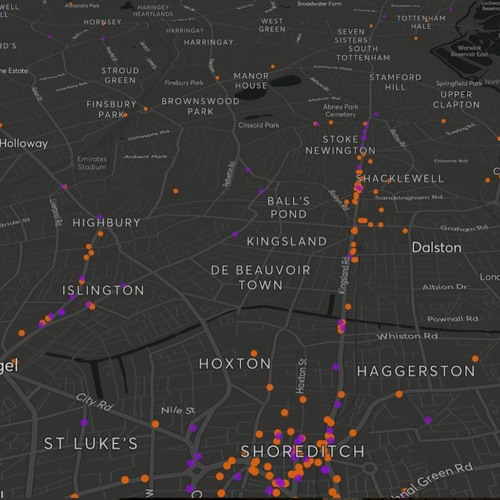Image resolution: width=500 pixels, height=500 pixels.
Task: Select the Clissold Park label
Action: pyautogui.click(x=259, y=125)
